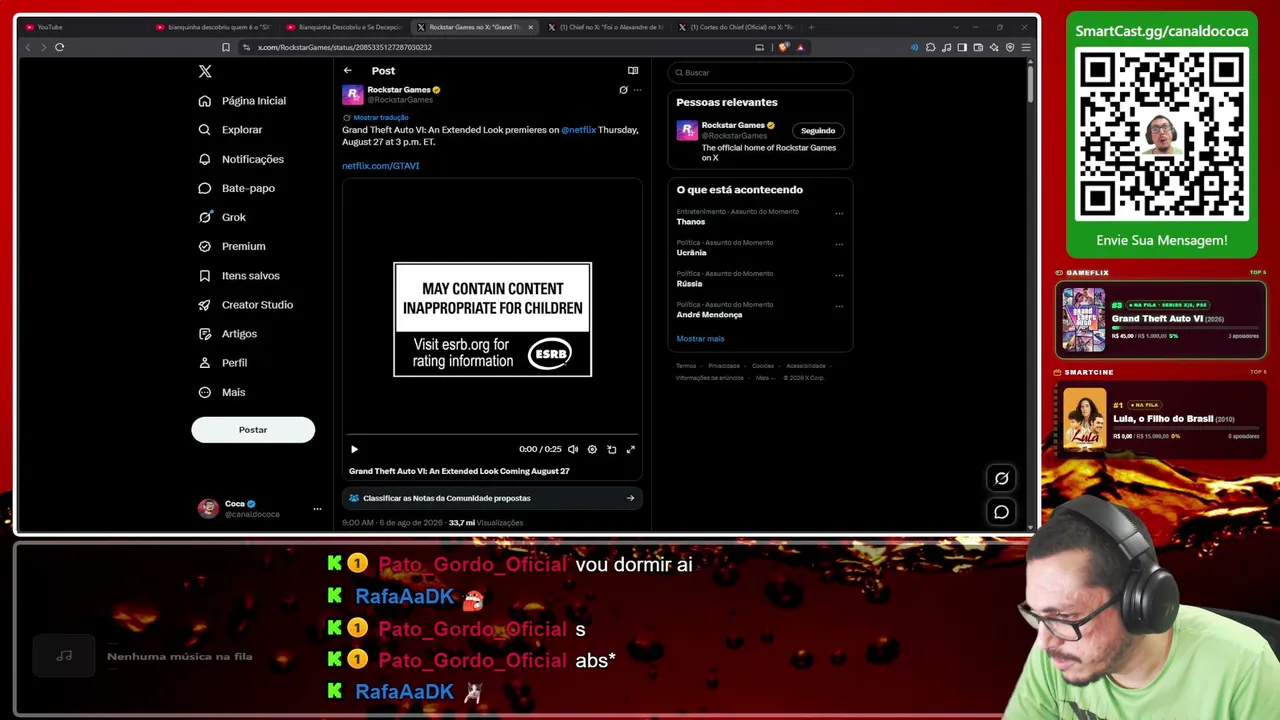The height and width of the screenshot is (720, 1280).
Task: Click the ESRB rating video frame
Action: pos(492,320)
